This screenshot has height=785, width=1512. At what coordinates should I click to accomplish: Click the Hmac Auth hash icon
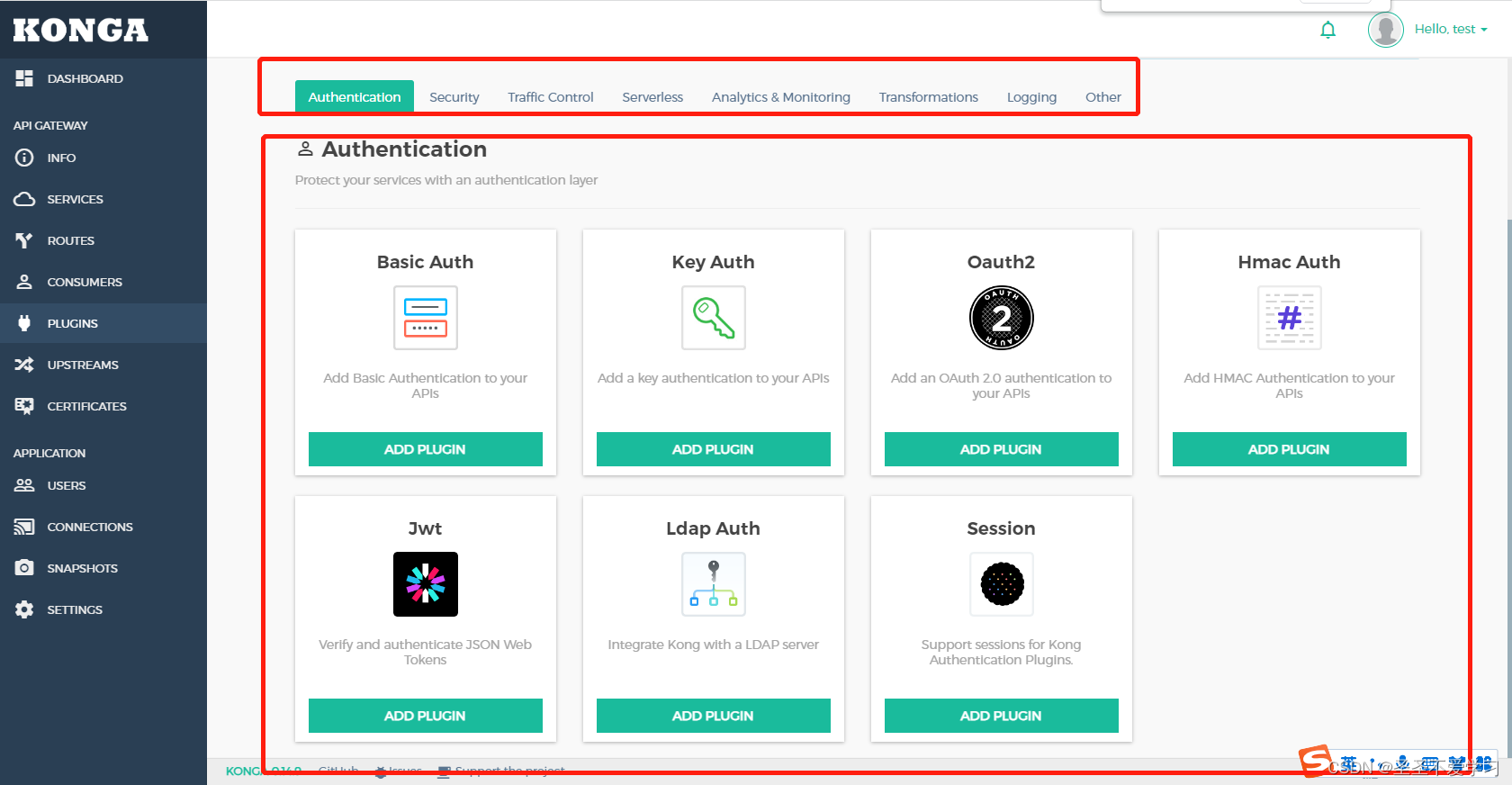pos(1290,318)
